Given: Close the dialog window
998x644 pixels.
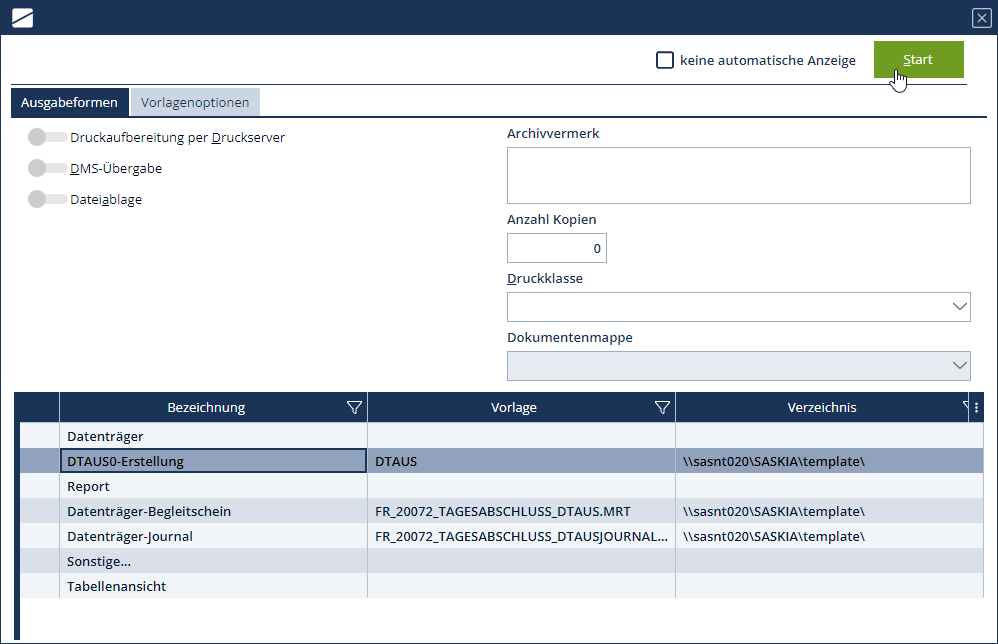Looking at the screenshot, I should pyautogui.click(x=981, y=18).
